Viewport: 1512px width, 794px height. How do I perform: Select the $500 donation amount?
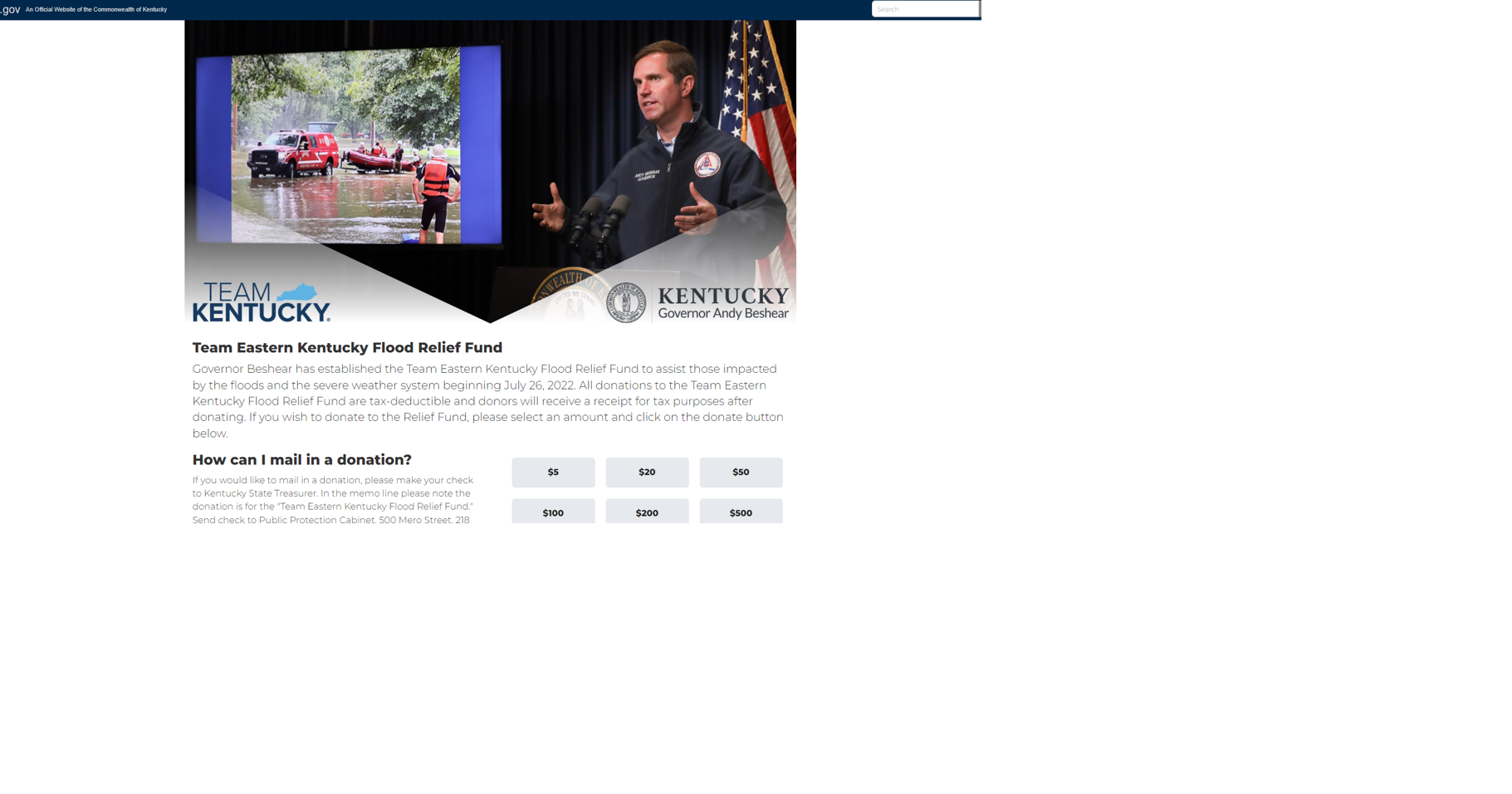741,512
